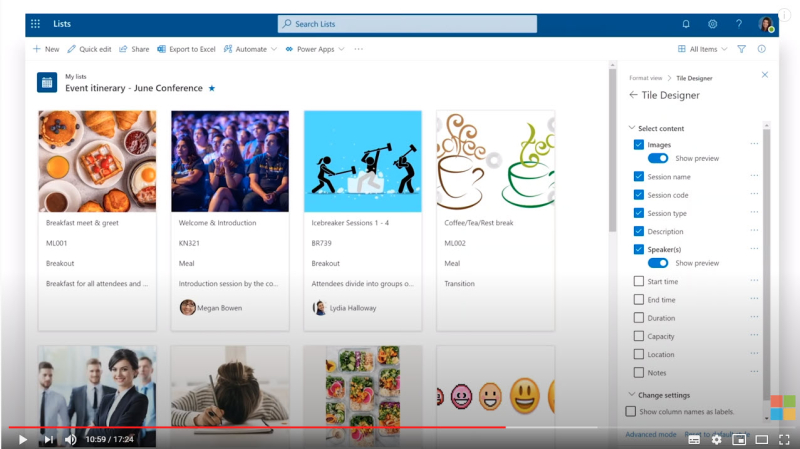Click the Lists app title
Image resolution: width=800 pixels, height=449 pixels.
point(62,23)
